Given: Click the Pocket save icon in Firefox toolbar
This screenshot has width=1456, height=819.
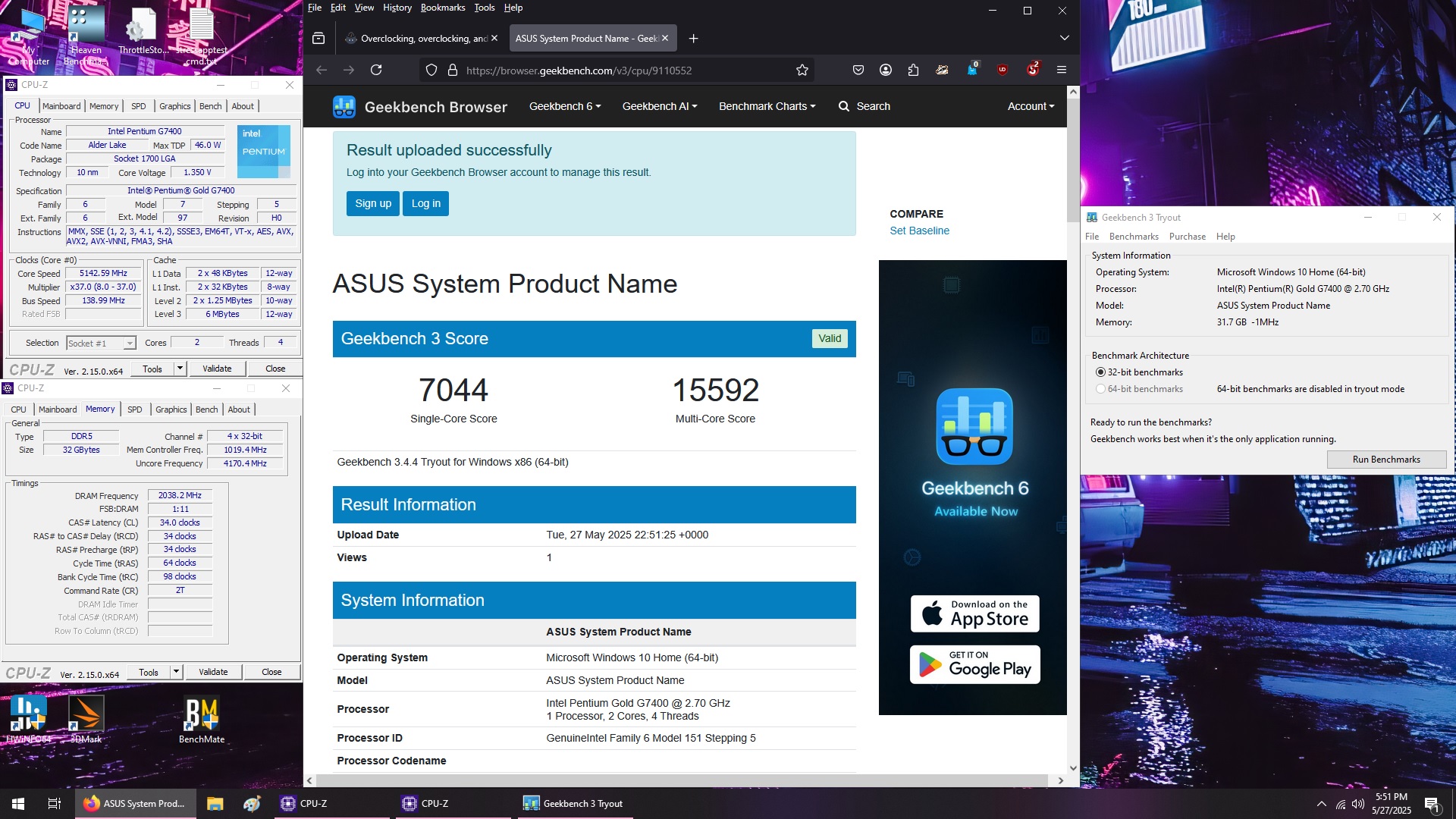Looking at the screenshot, I should [858, 70].
